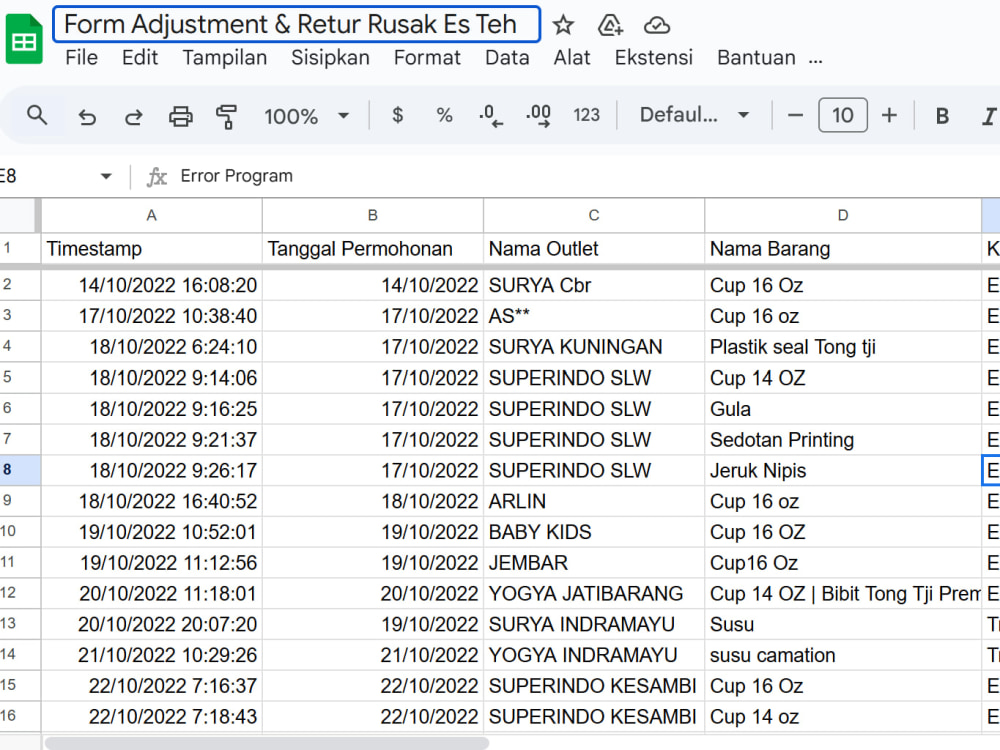Select column A header
This screenshot has height=750, width=1000.
152,216
